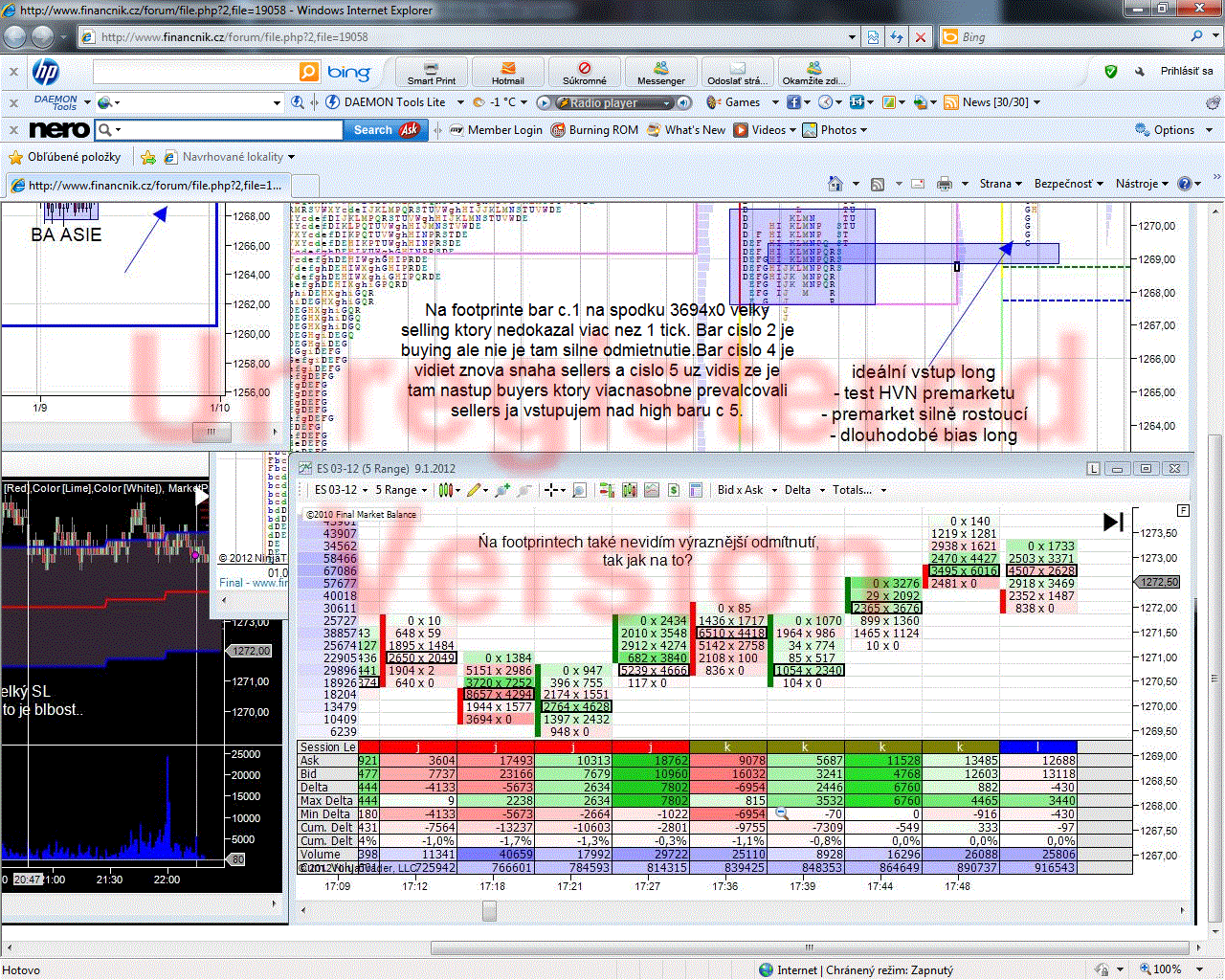Image resolution: width=1225 pixels, height=980 pixels.
Task: Open the 5 Range interval dropdown
Action: 400,490
